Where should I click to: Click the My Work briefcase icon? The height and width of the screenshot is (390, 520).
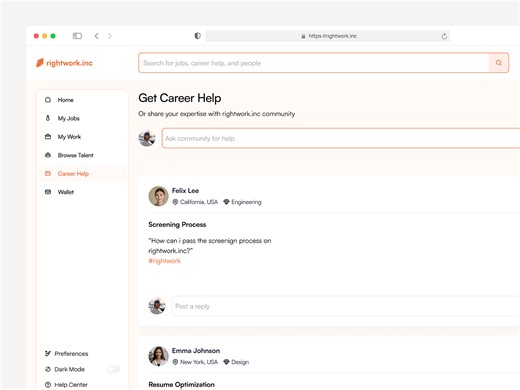point(48,137)
